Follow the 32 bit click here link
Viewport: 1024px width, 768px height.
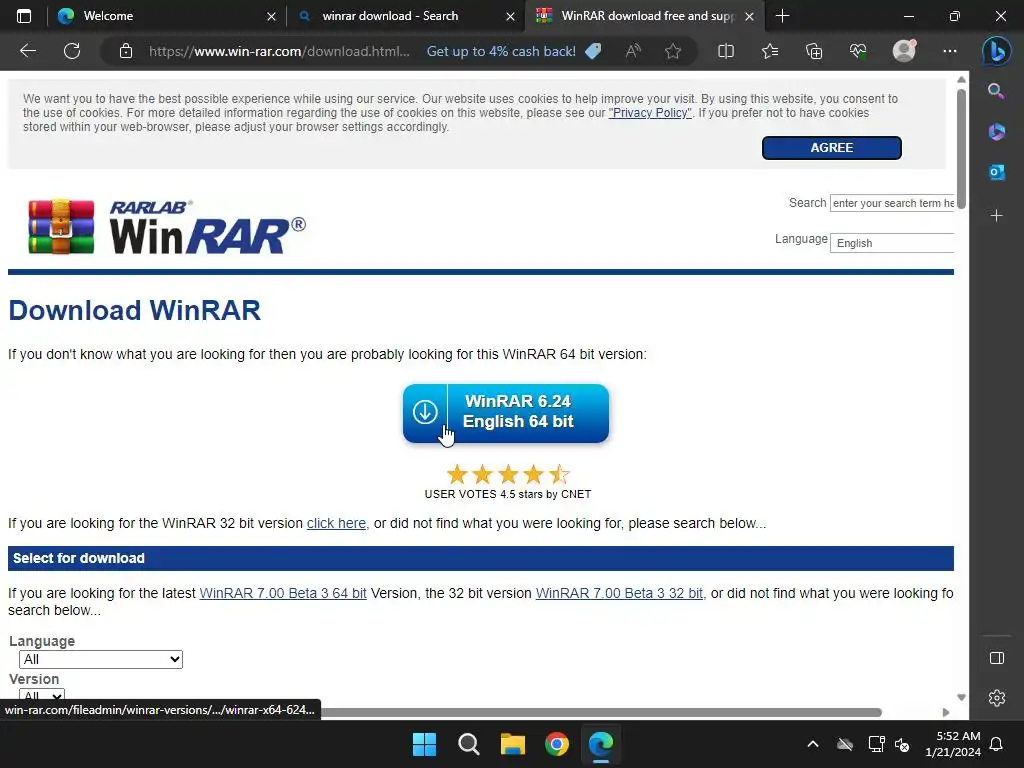point(336,523)
